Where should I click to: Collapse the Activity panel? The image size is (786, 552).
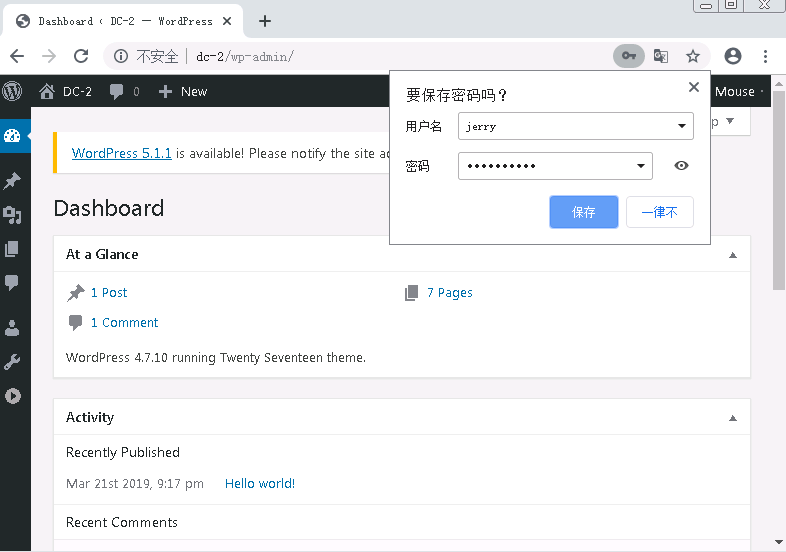(732, 418)
